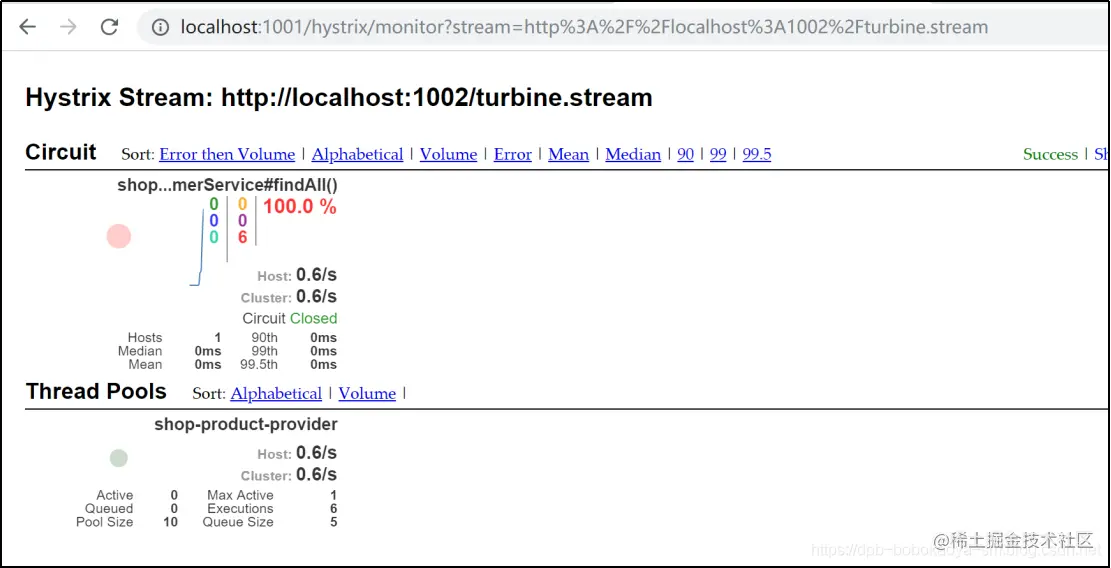The height and width of the screenshot is (568, 1111).
Task: Click the browser forward arrow
Action: pos(68,28)
